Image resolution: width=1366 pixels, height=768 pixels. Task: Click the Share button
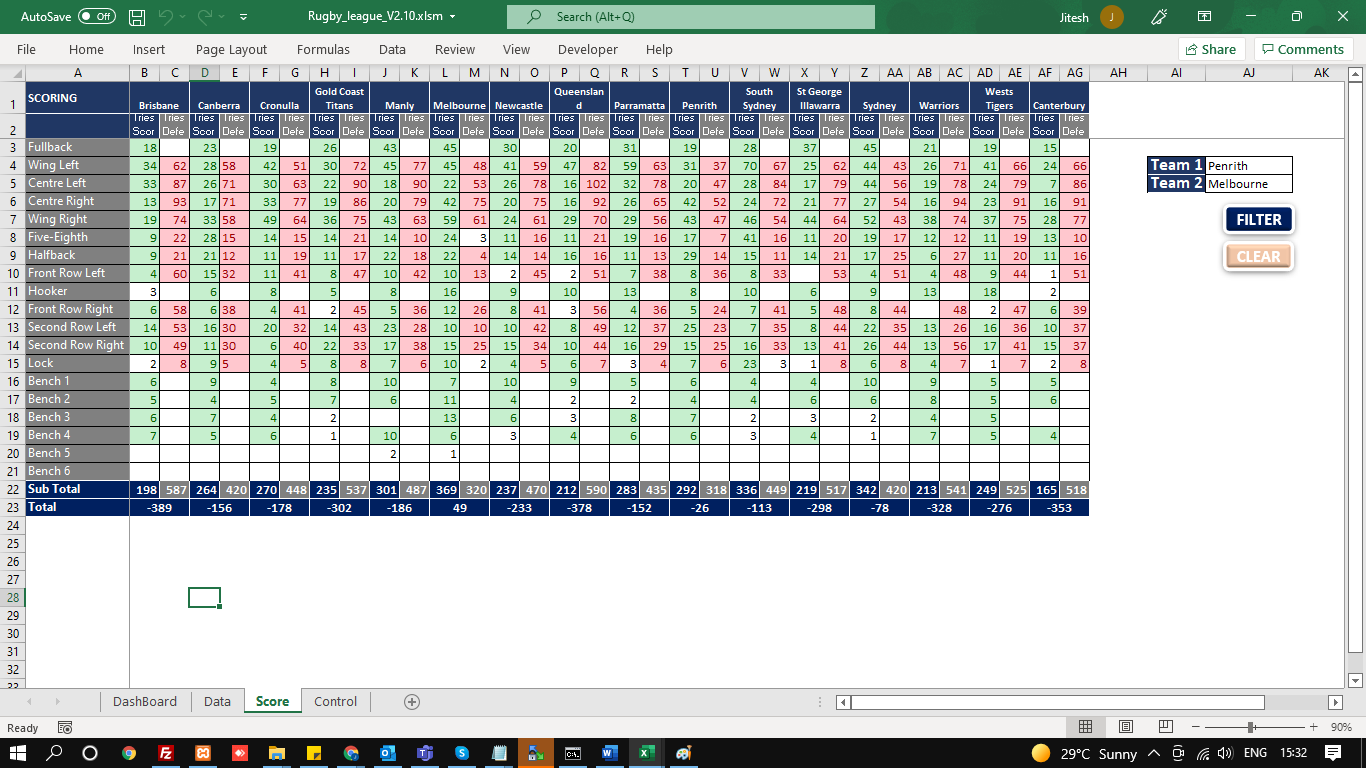(x=1210, y=49)
